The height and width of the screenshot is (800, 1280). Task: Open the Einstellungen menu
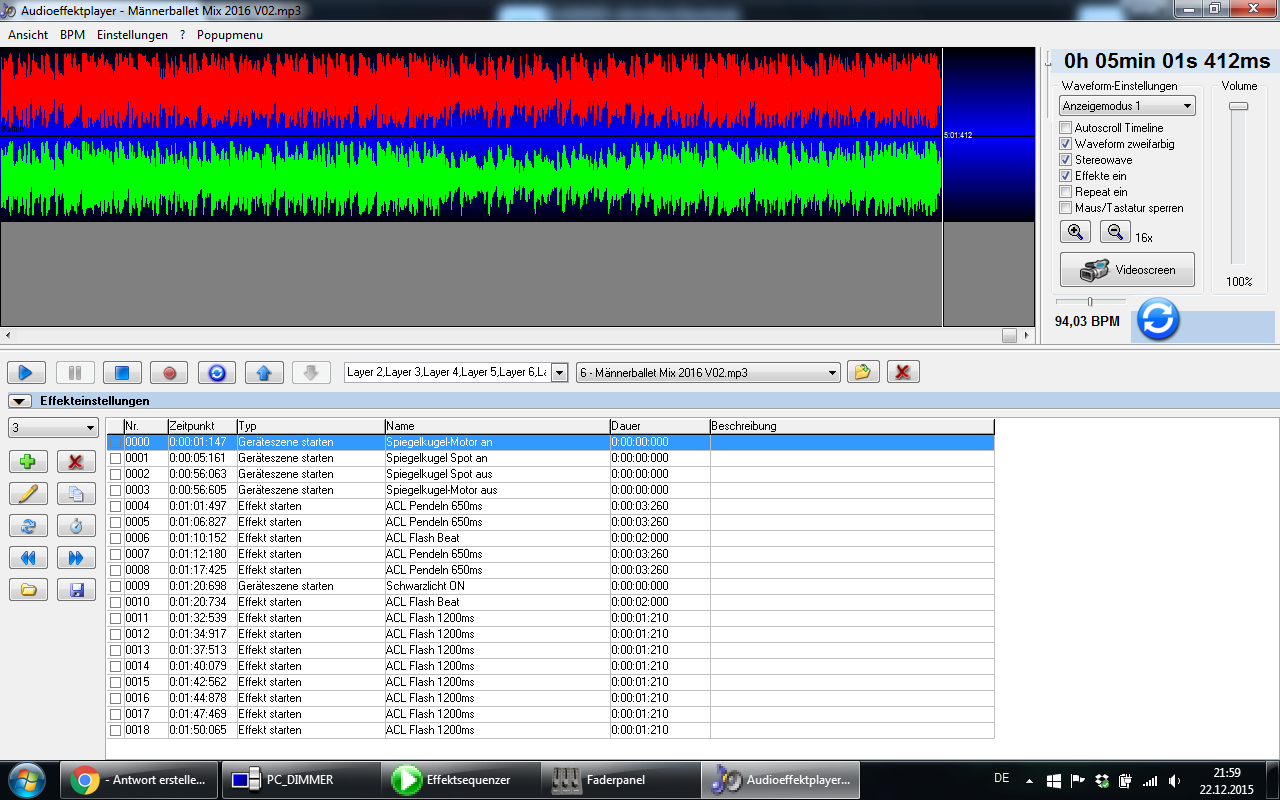coord(131,34)
